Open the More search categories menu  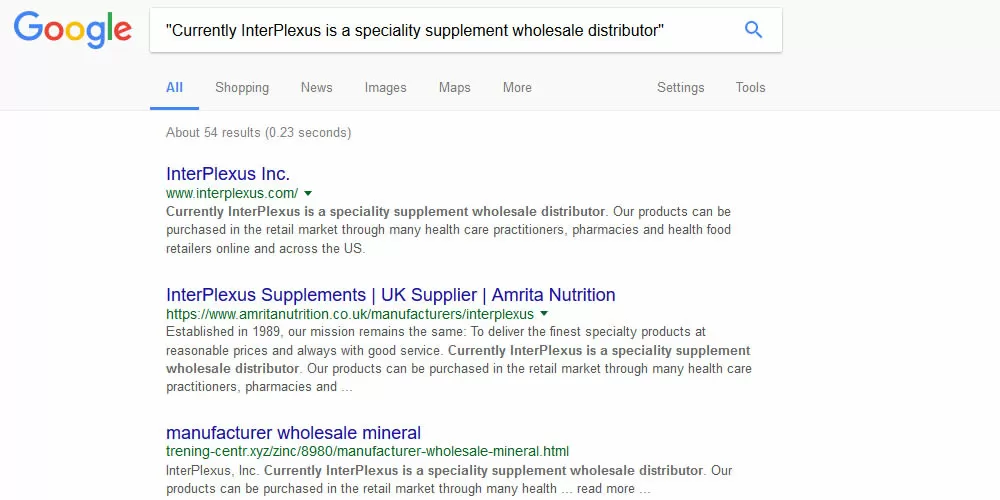pos(517,88)
